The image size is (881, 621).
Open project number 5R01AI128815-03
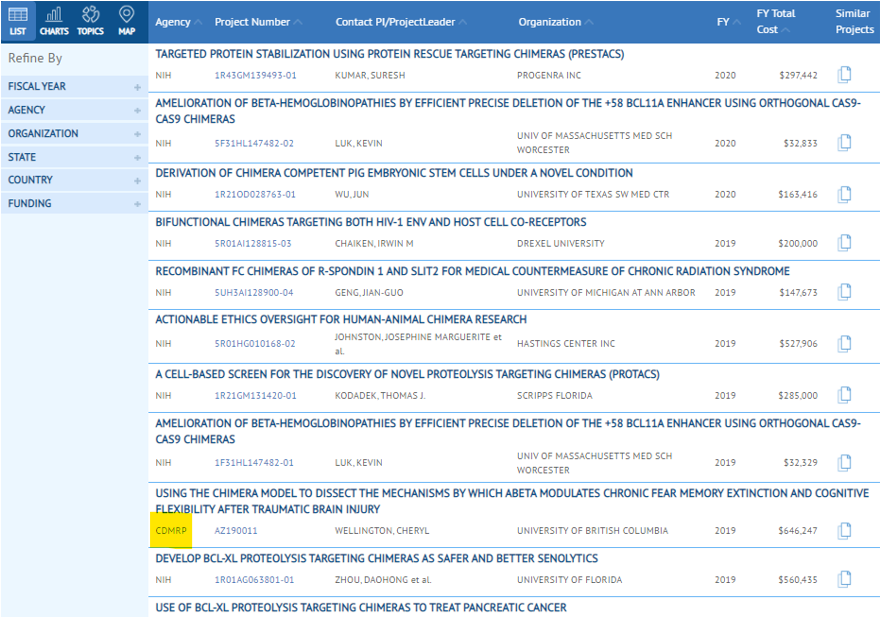(253, 243)
